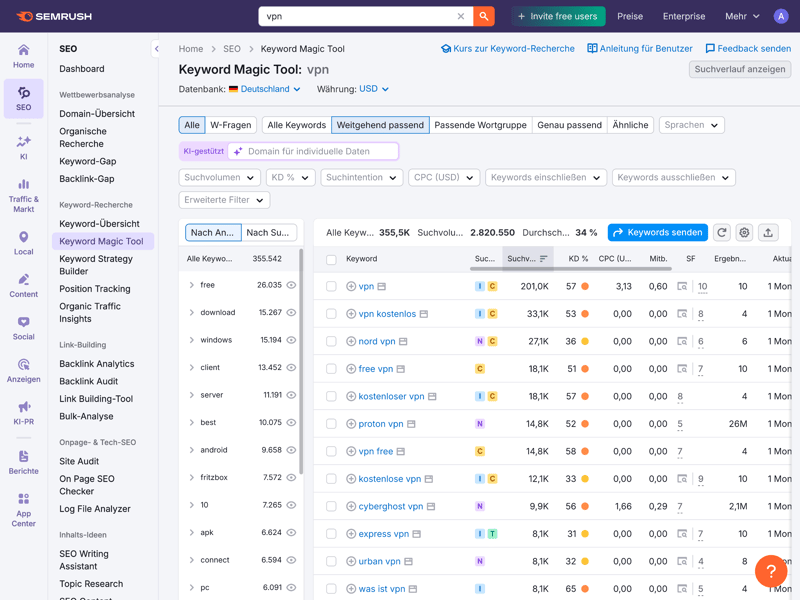Screen dimensions: 800x600
Task: Click the Keywords senden button
Action: click(x=657, y=232)
